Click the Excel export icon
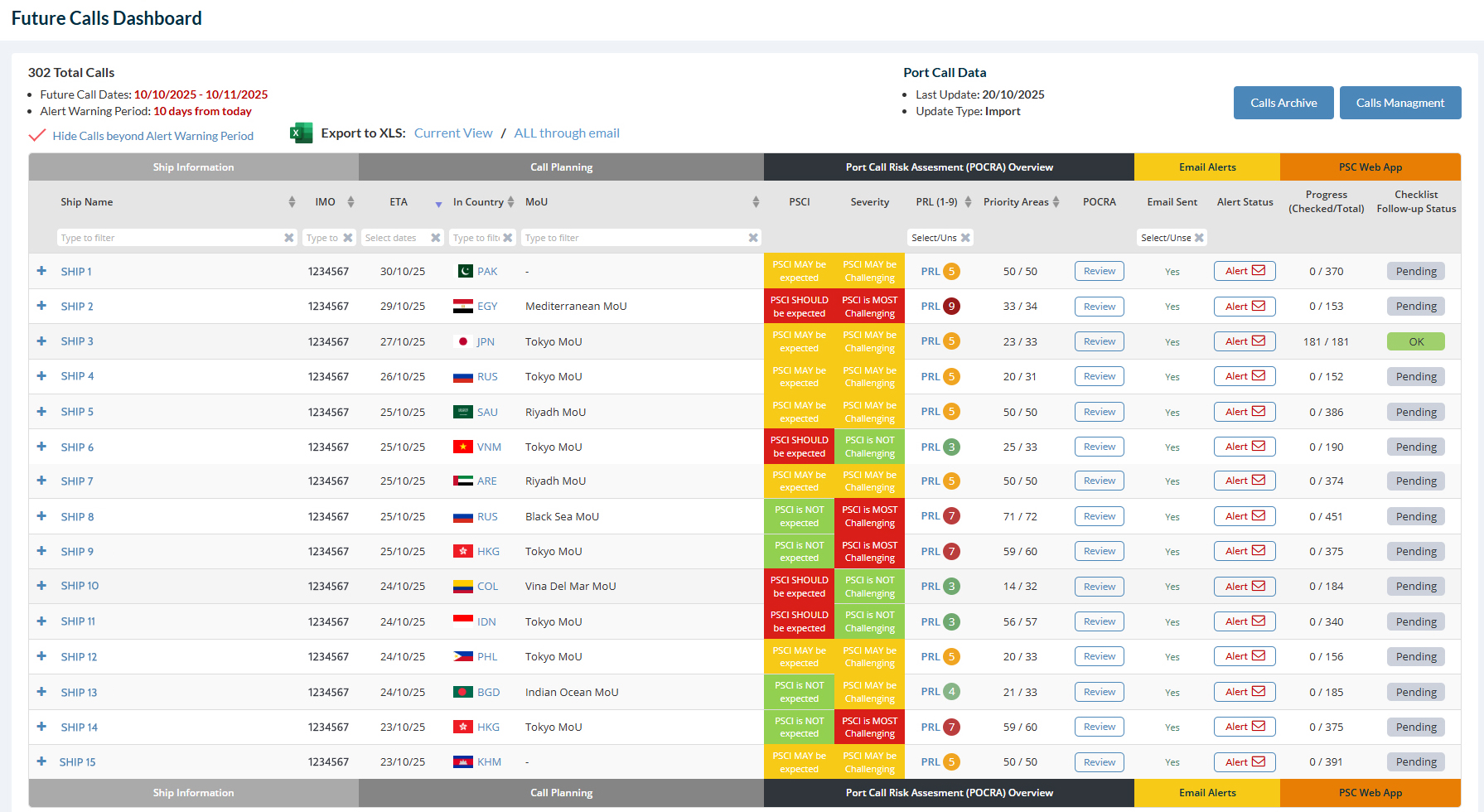 (301, 133)
